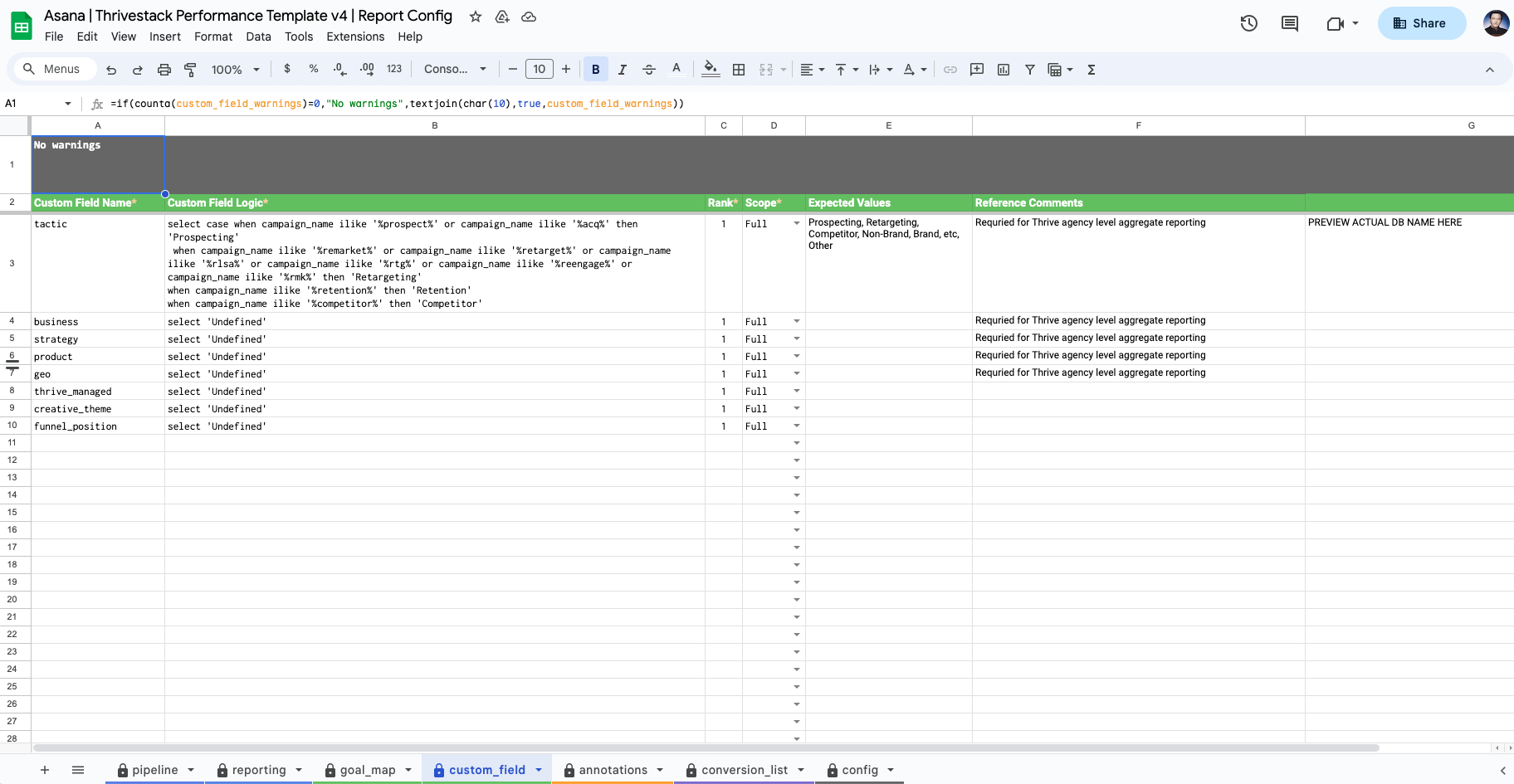This screenshot has width=1514, height=784.
Task: Open the comments panel icon
Action: (1289, 23)
